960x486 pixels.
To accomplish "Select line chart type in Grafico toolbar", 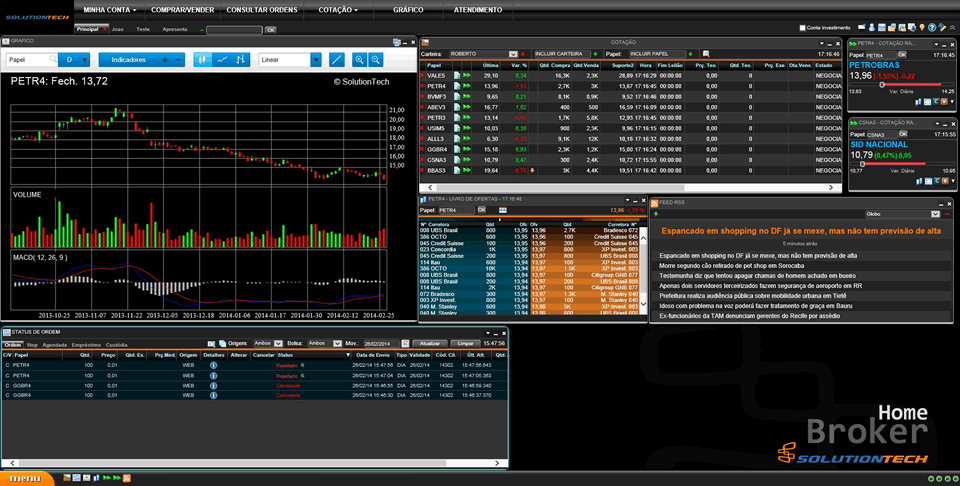I will pyautogui.click(x=222, y=59).
